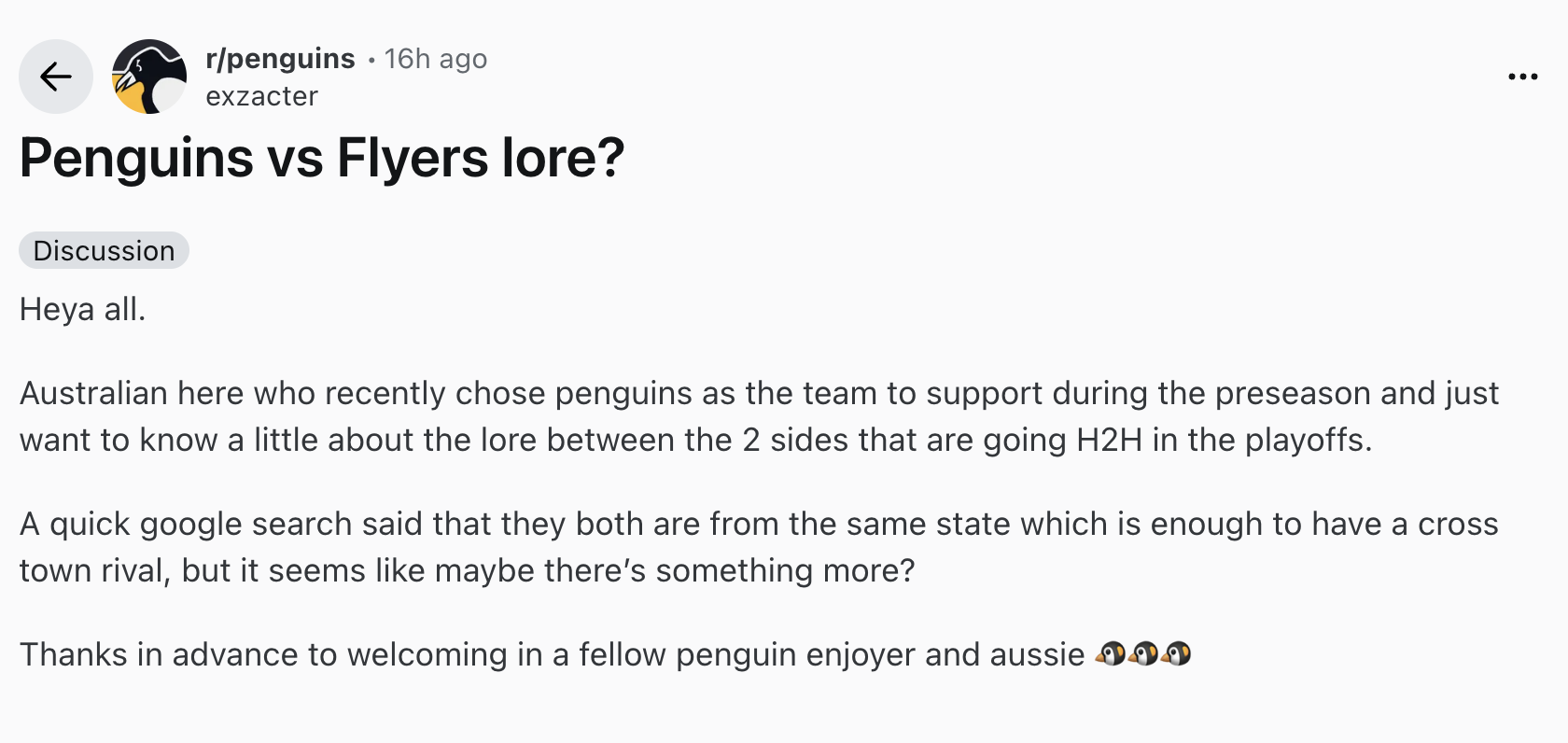The height and width of the screenshot is (743, 1568).
Task: Click the paragraph starting 'Australian here'
Action: click(x=758, y=416)
